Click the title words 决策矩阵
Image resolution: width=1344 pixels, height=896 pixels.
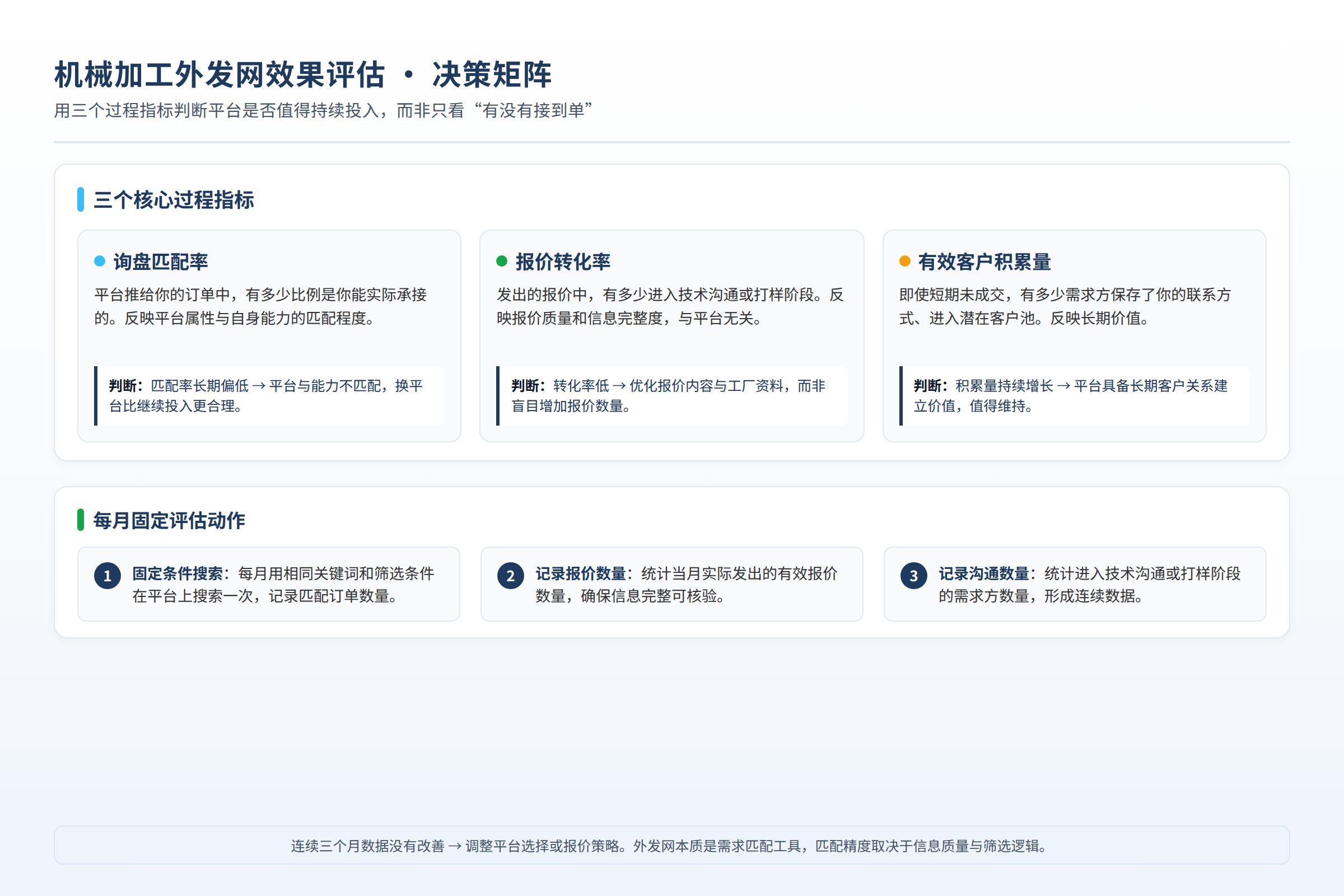point(492,75)
